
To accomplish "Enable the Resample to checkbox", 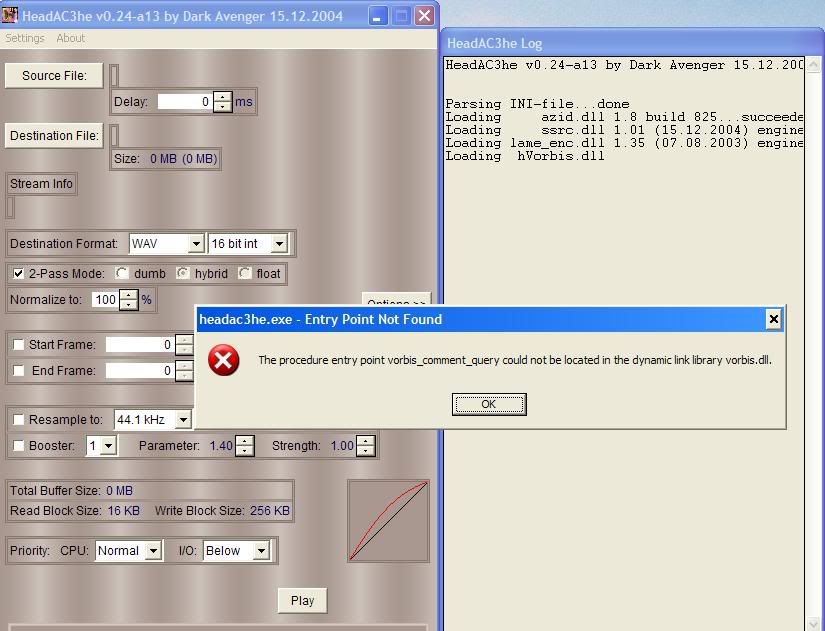I will click(18, 419).
